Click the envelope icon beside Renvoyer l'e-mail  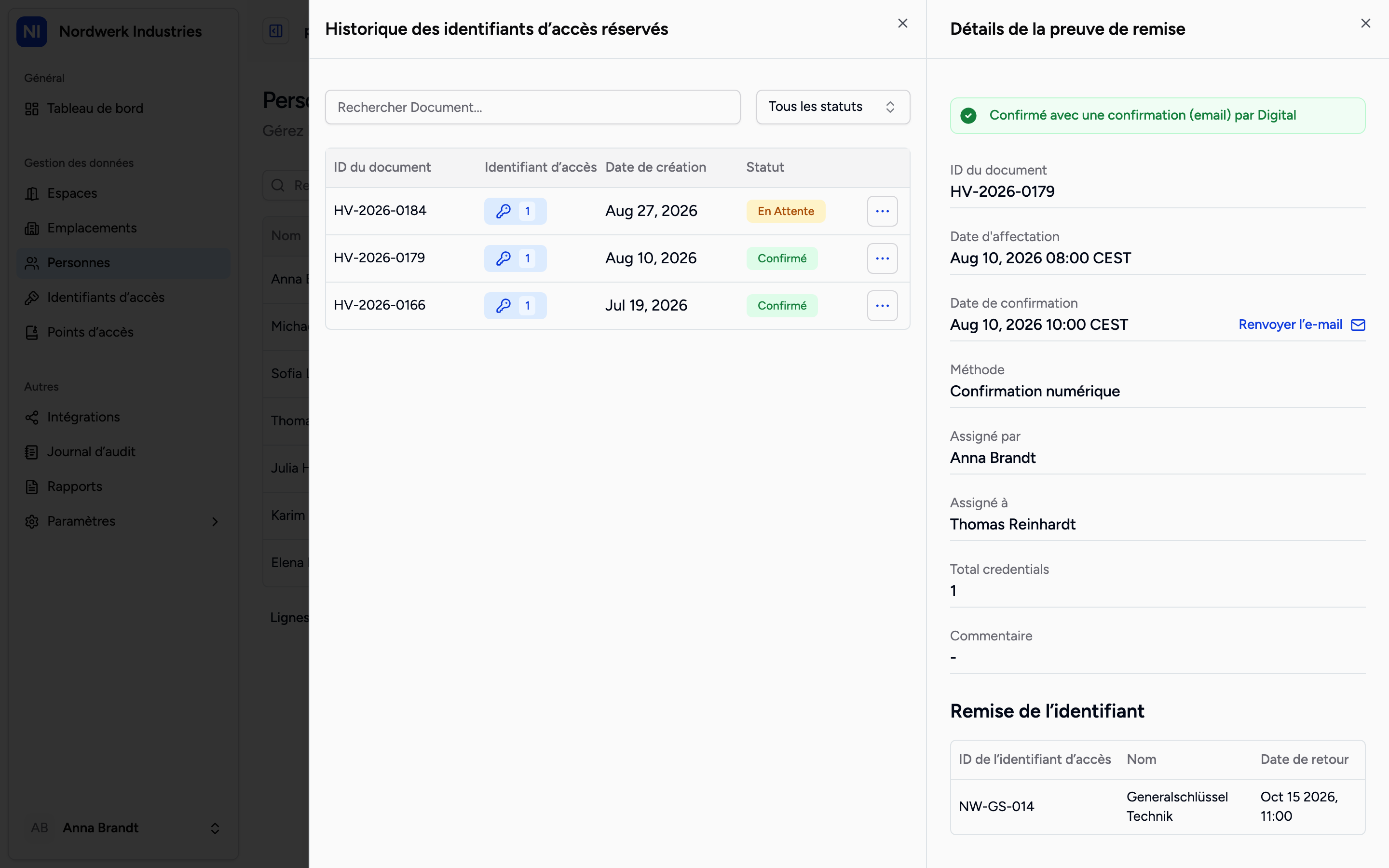[1358, 325]
